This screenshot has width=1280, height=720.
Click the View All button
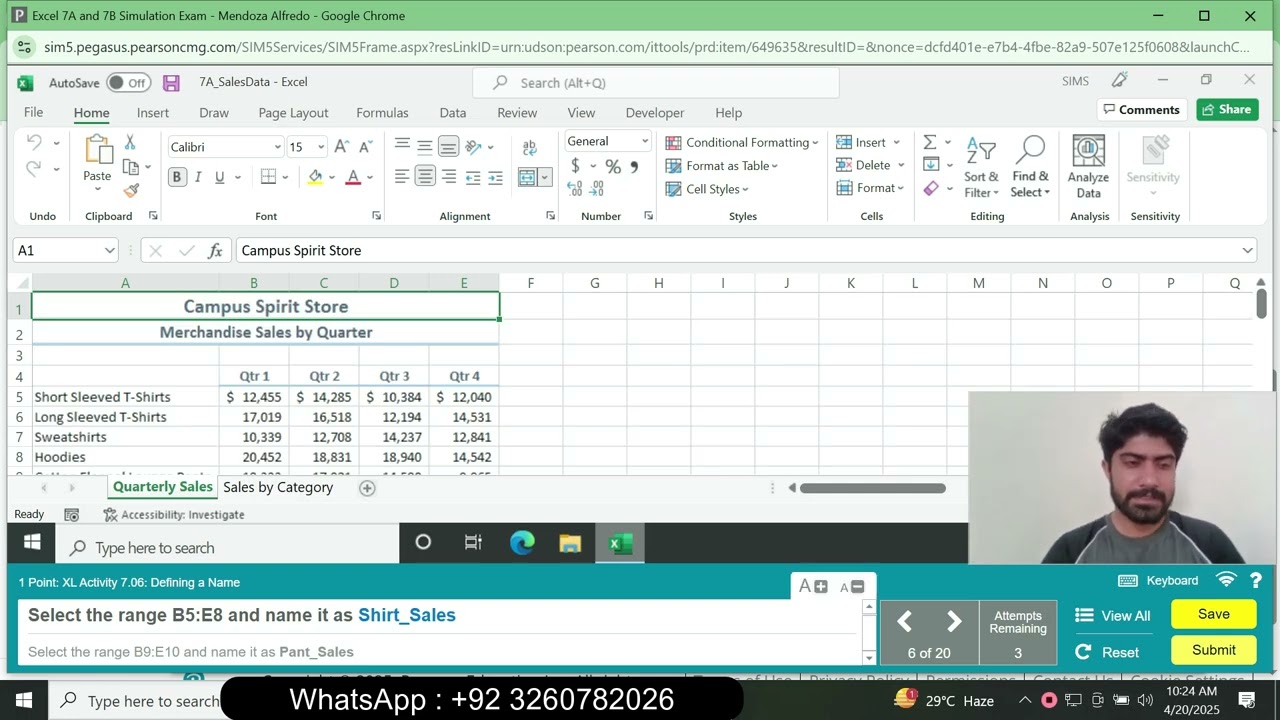1113,616
